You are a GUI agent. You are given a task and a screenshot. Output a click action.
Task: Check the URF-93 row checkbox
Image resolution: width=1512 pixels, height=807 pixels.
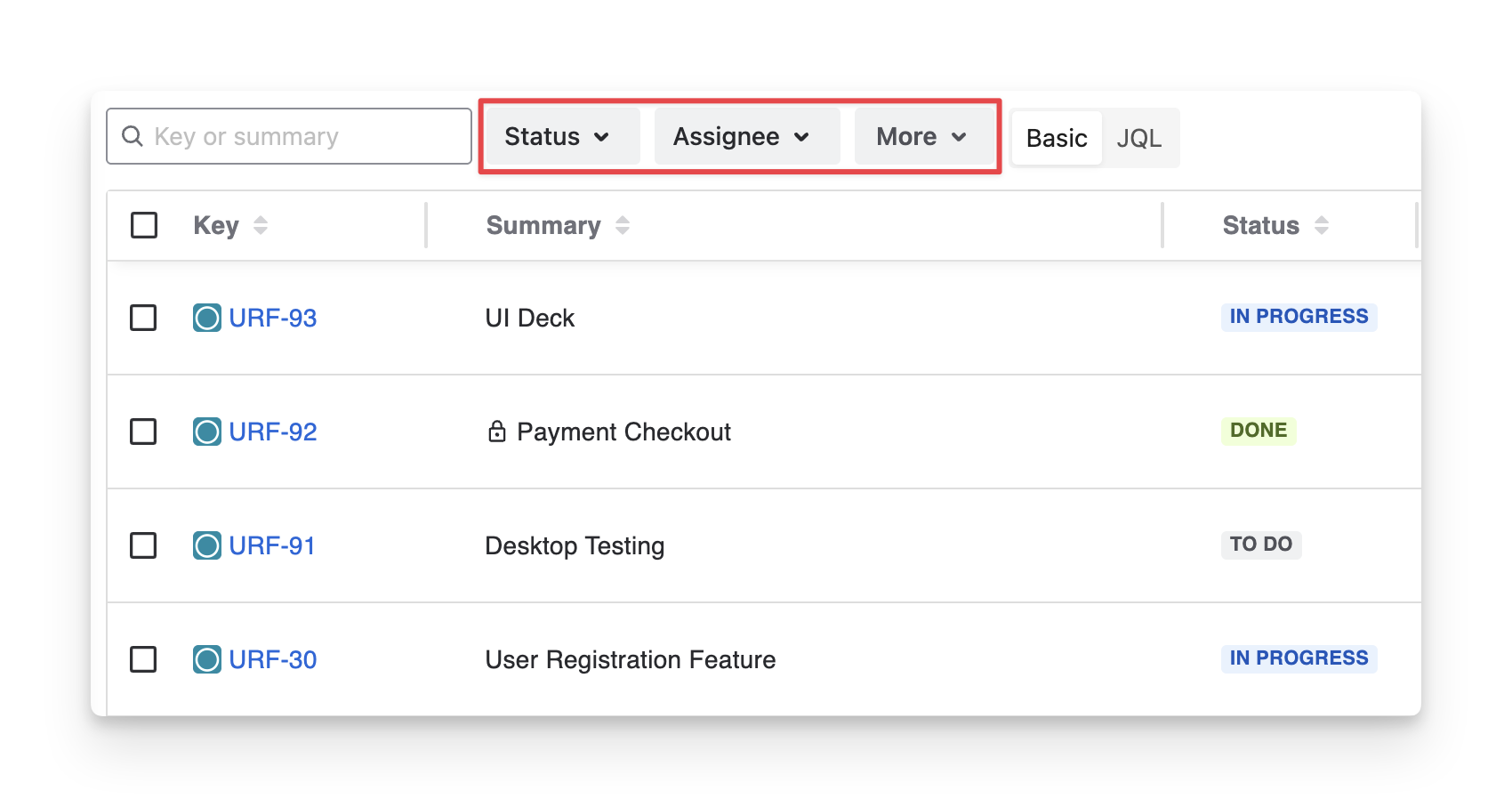point(143,318)
